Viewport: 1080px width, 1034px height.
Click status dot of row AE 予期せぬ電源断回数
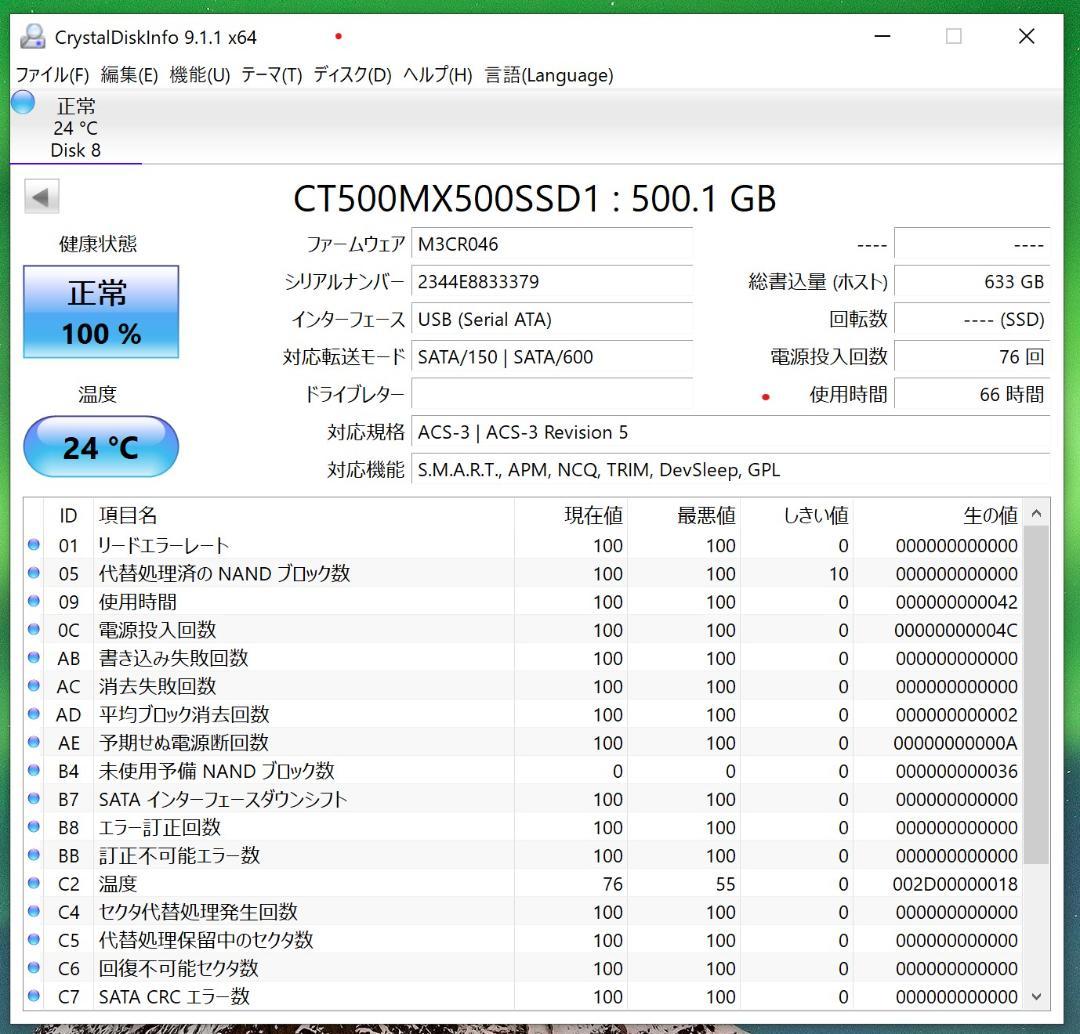click(34, 742)
